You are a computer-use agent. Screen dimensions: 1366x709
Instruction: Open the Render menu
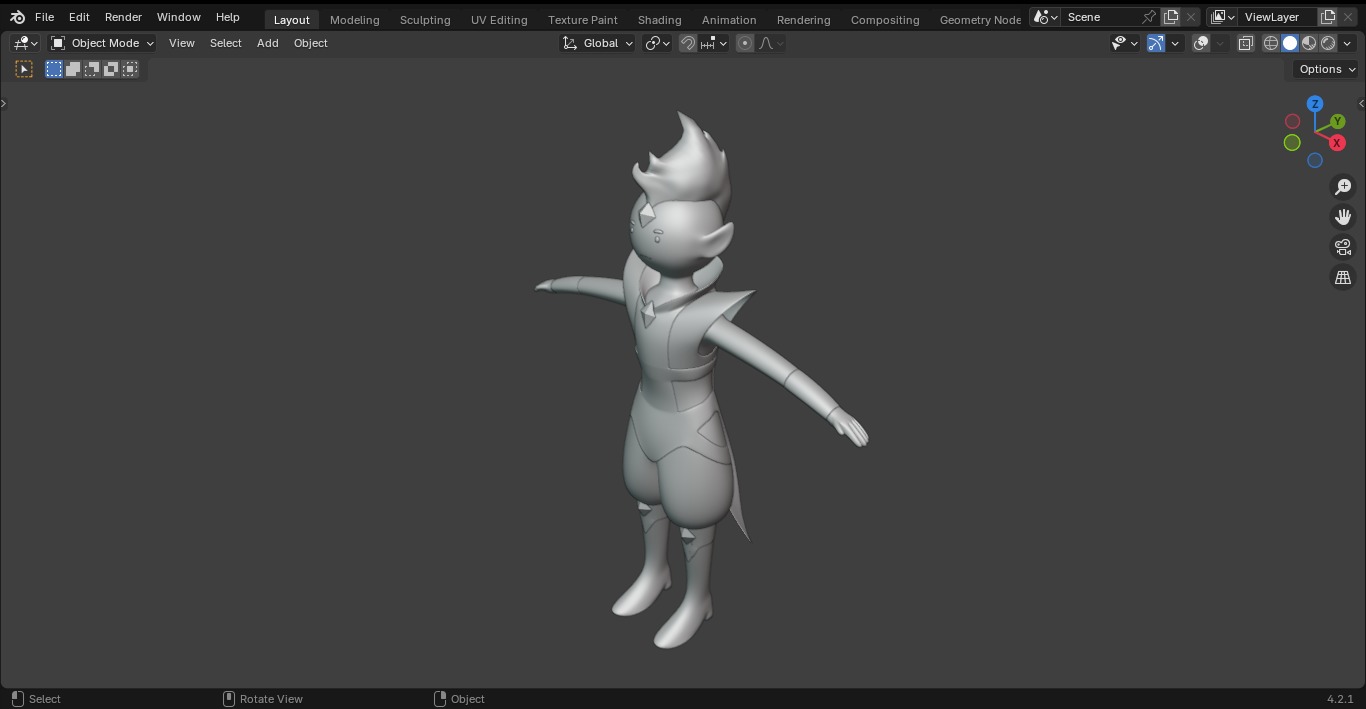123,17
